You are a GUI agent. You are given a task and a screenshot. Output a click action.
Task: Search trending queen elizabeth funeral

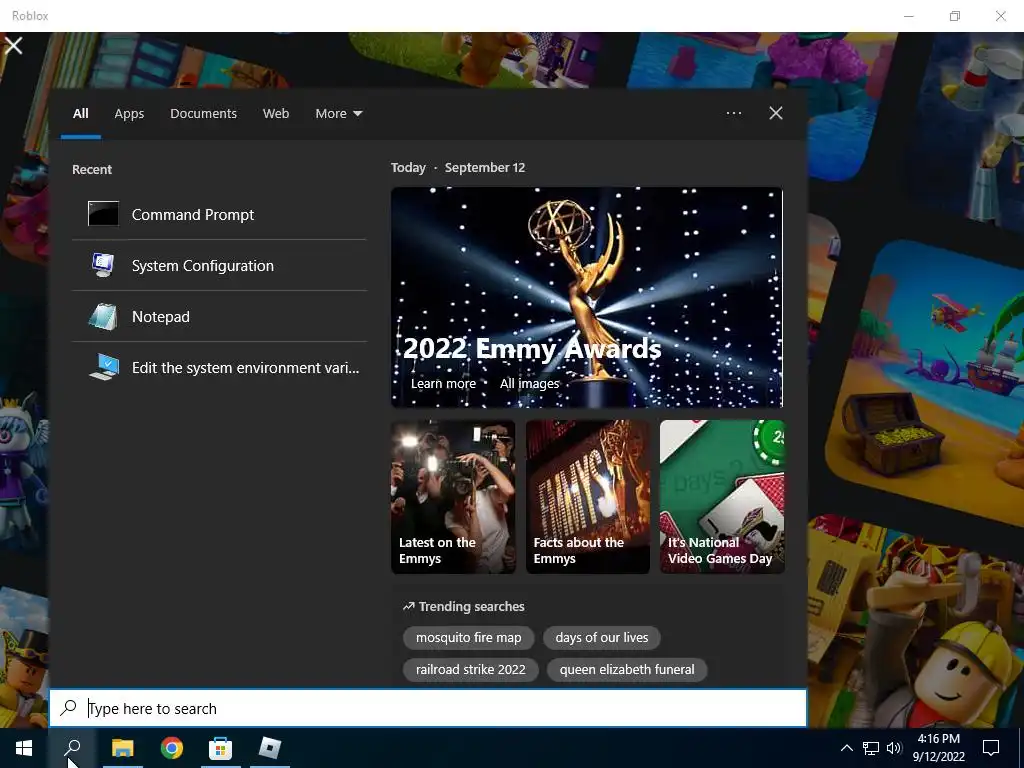pos(627,669)
